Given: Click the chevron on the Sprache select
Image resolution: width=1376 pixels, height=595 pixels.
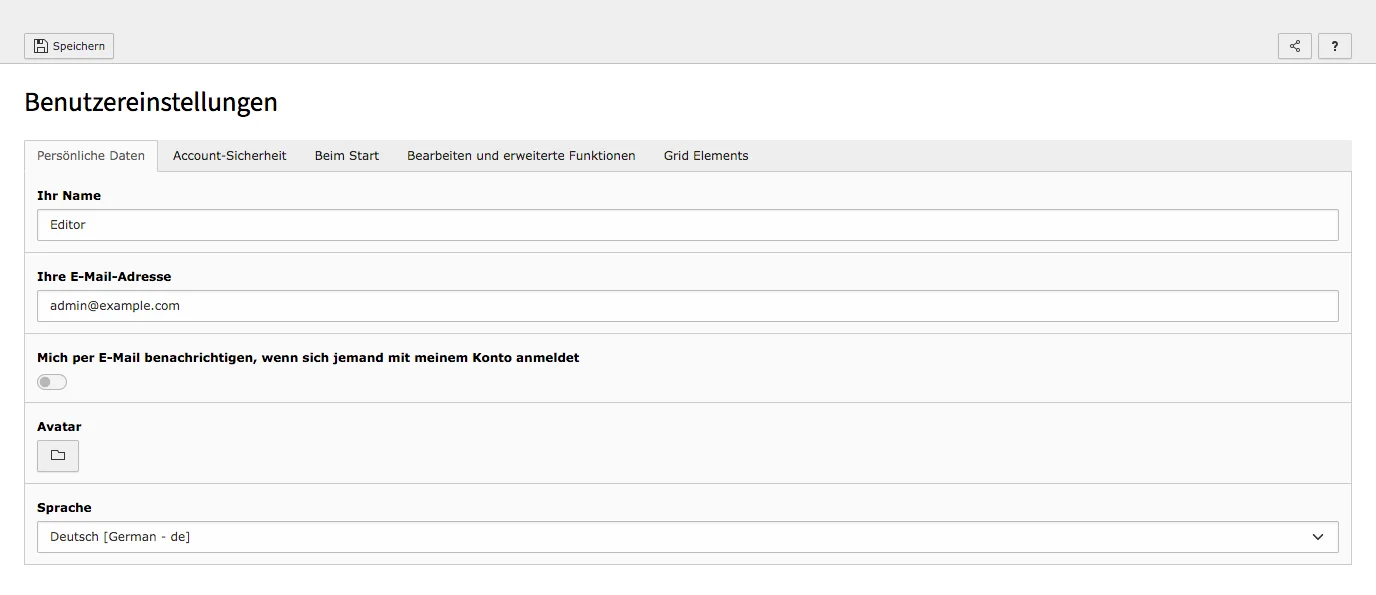Looking at the screenshot, I should (1319, 537).
